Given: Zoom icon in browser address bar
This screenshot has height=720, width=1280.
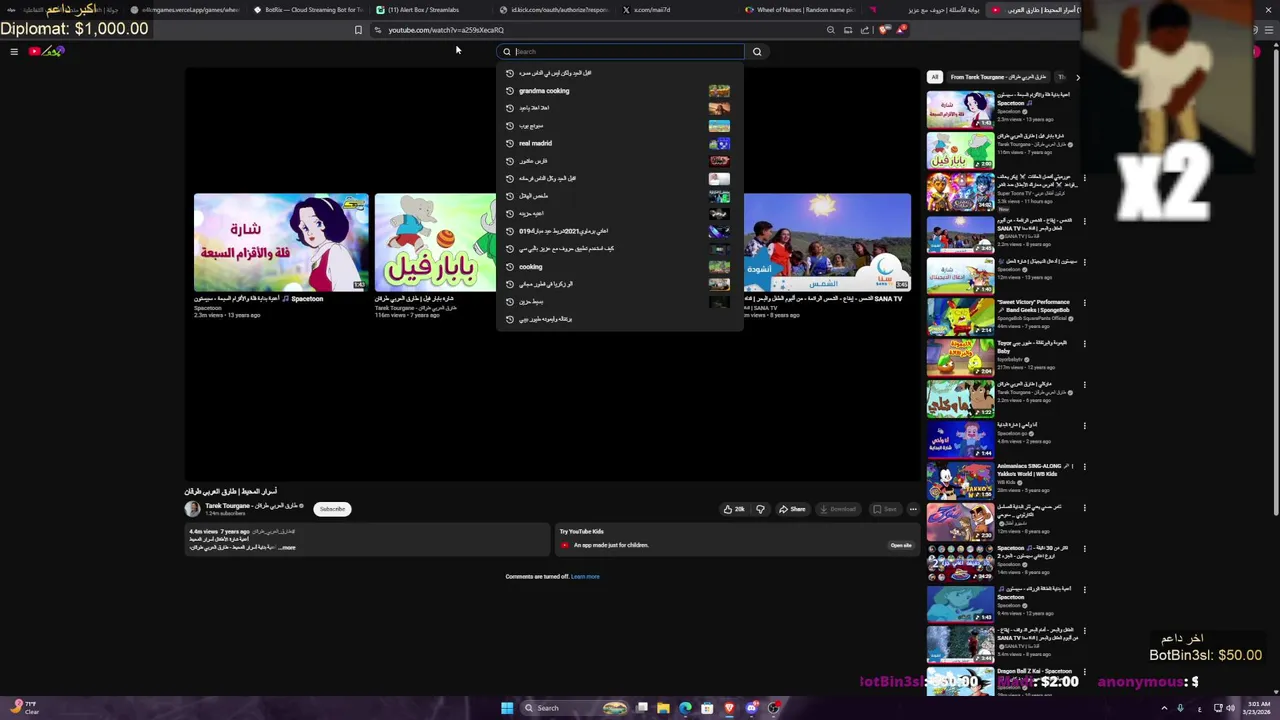Looking at the screenshot, I should pos(830,30).
